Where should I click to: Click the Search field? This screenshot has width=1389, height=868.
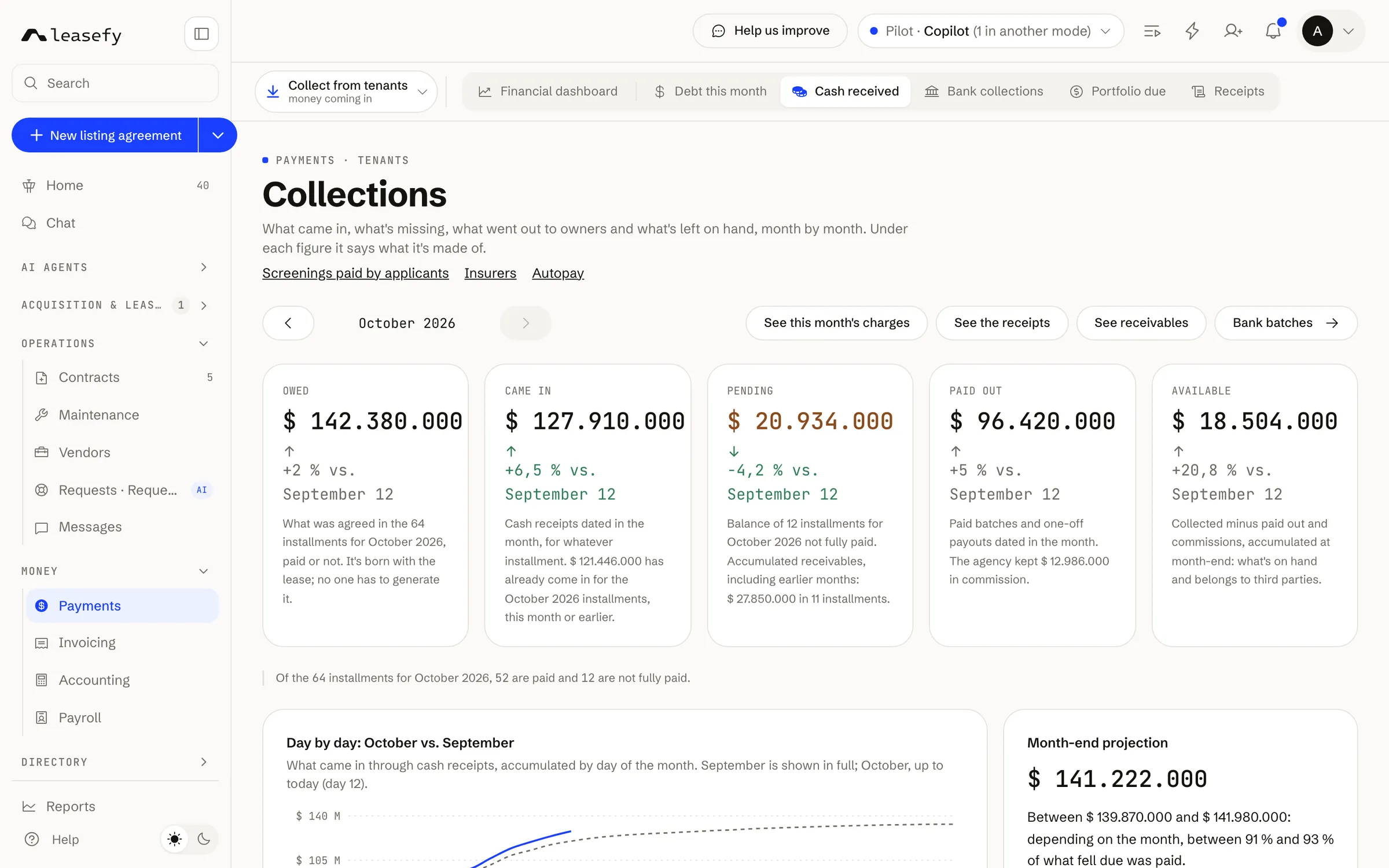coord(115,83)
